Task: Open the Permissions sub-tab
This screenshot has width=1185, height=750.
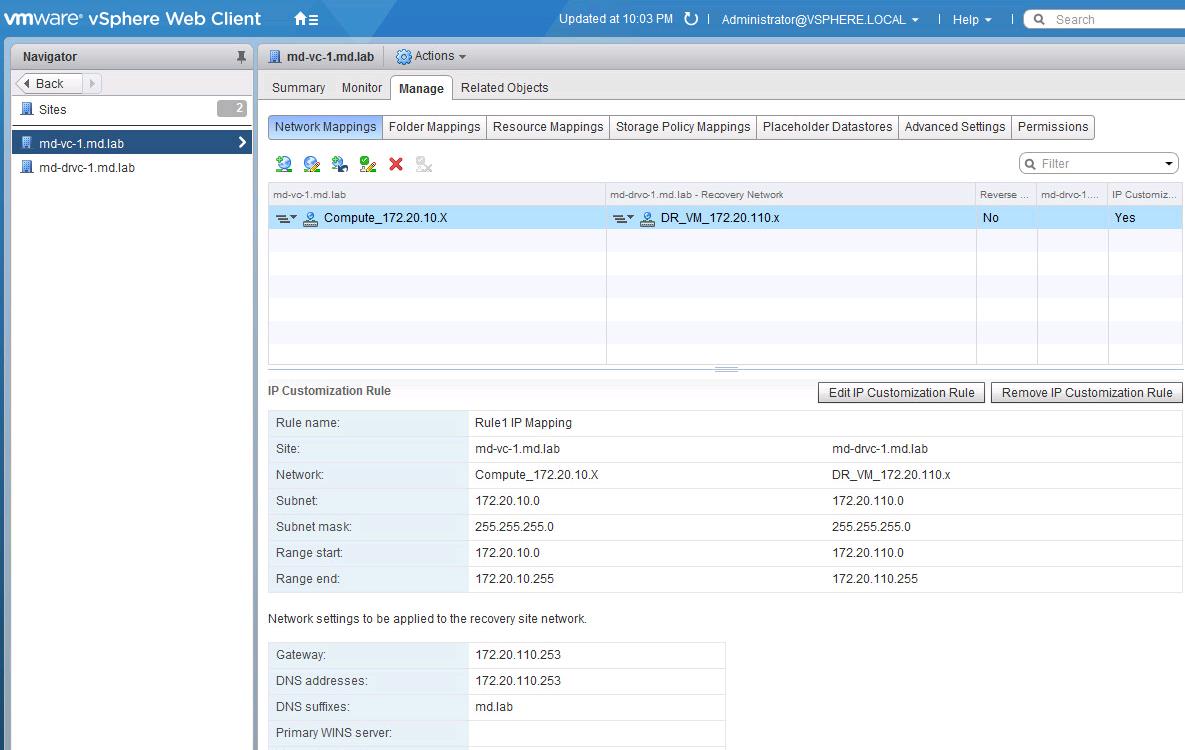Action: (1053, 127)
